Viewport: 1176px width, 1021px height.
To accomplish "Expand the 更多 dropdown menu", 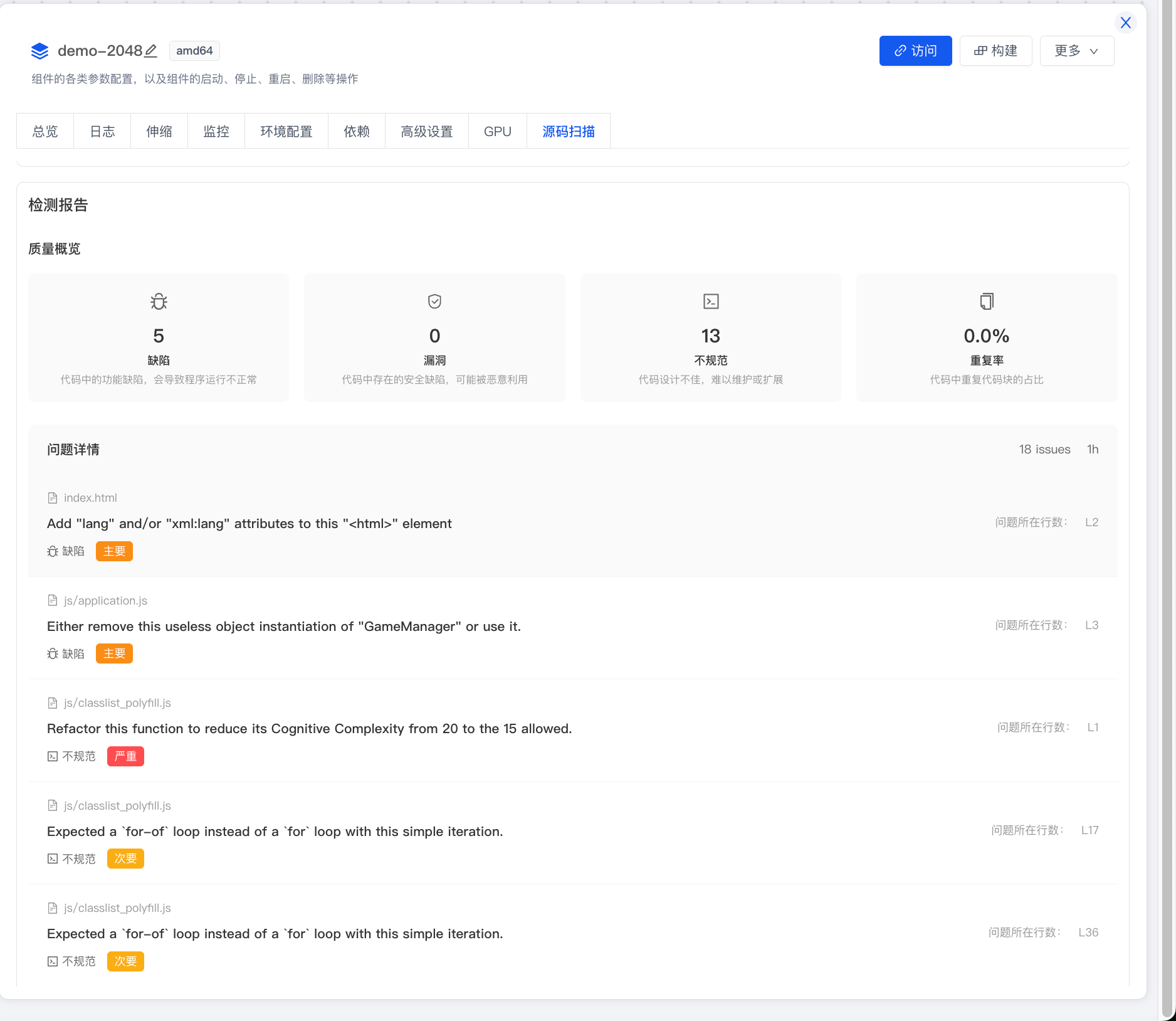I will pyautogui.click(x=1076, y=51).
